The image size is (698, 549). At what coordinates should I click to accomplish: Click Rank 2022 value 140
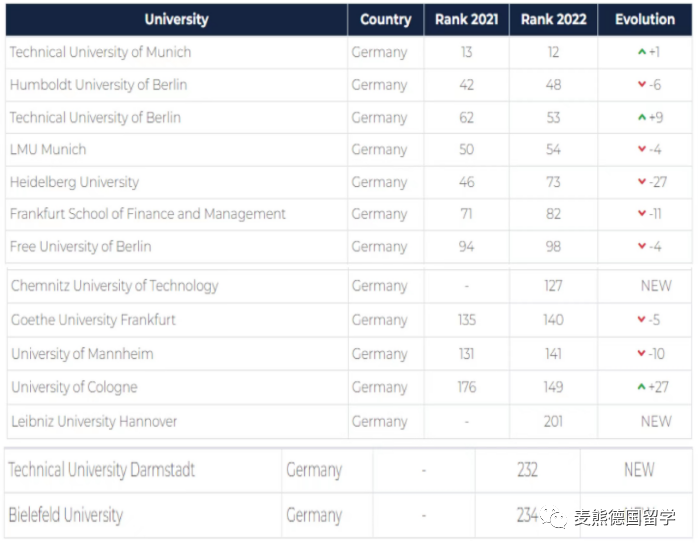[553, 320]
